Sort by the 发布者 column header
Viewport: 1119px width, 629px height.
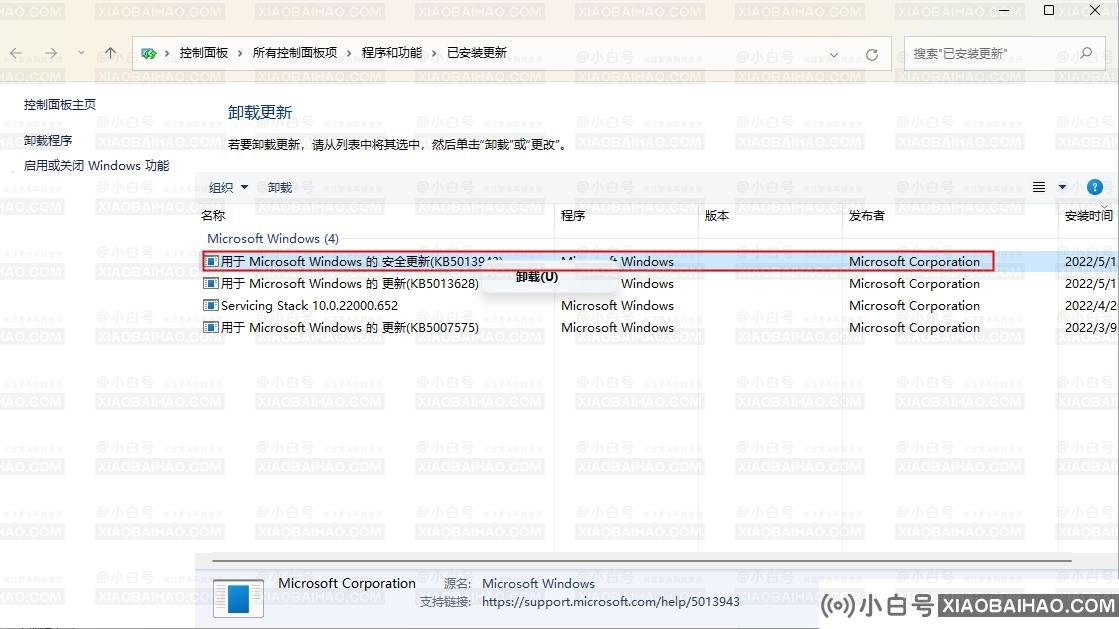(866, 216)
